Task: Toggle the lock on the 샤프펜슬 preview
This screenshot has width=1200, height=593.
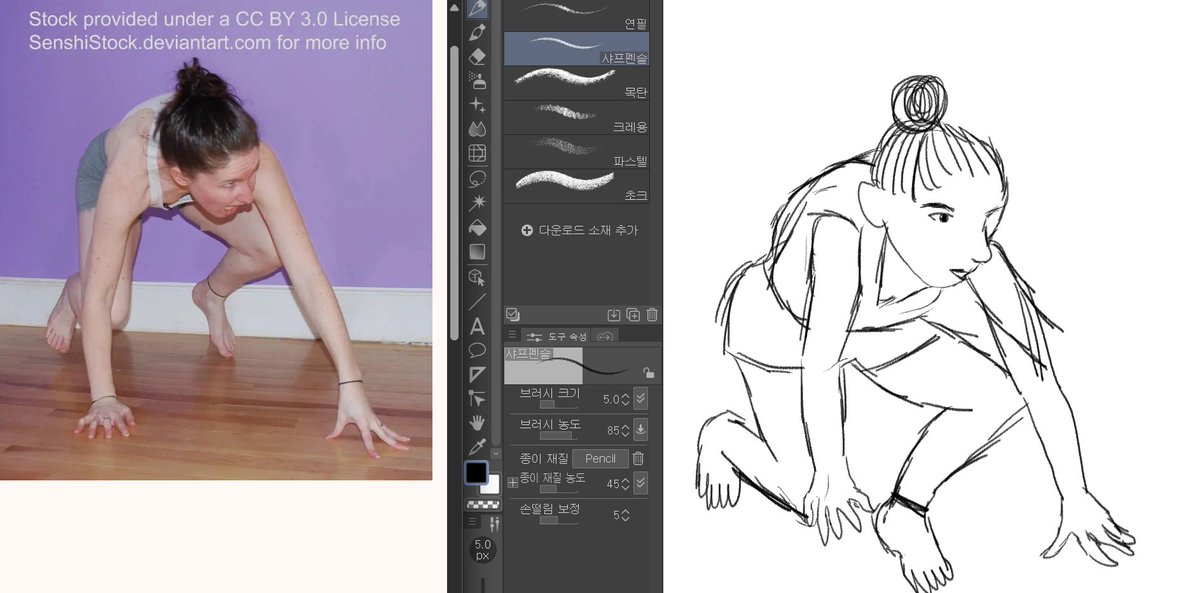Action: tap(648, 373)
